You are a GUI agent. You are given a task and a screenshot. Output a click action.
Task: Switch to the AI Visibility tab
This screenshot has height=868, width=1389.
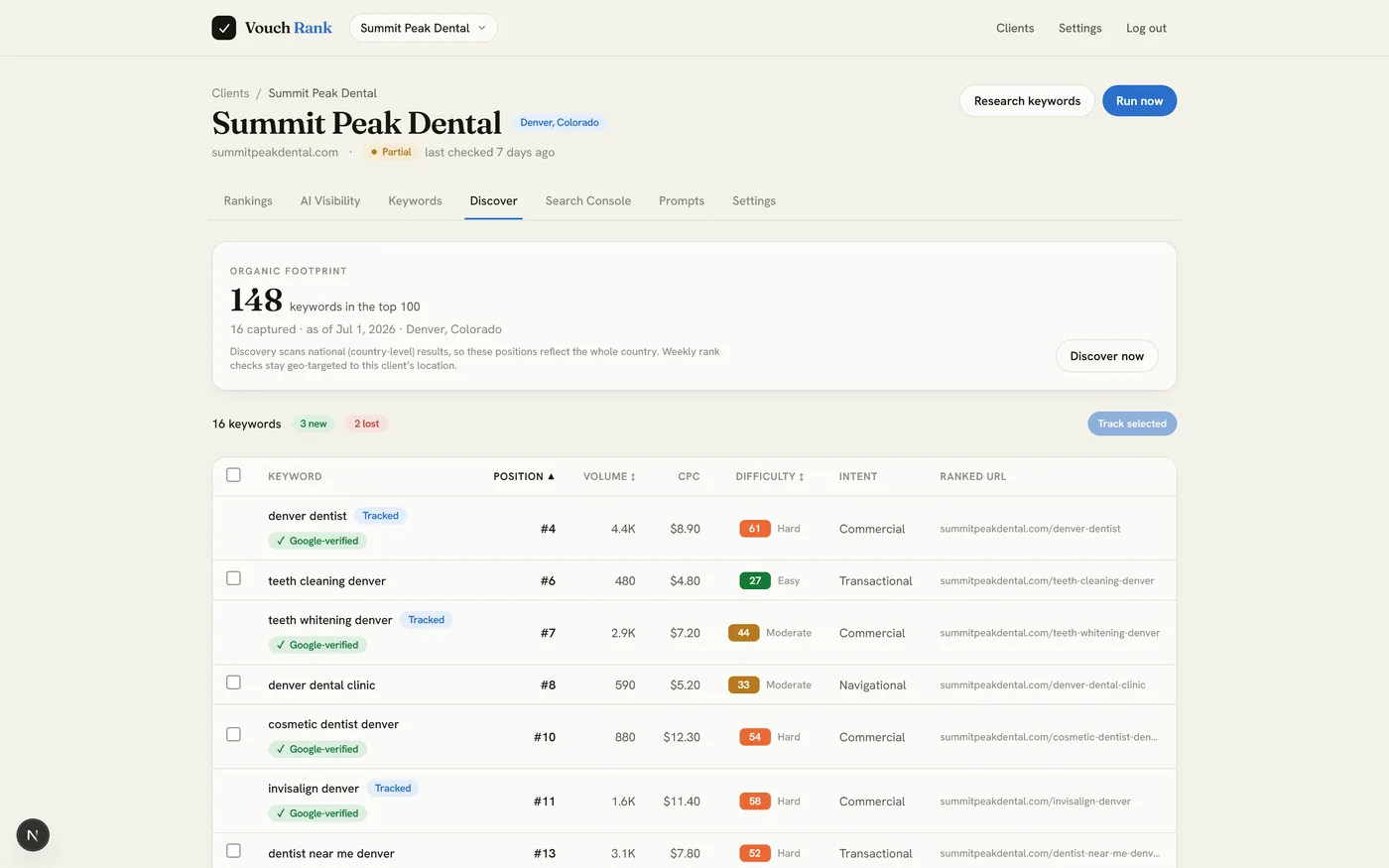coord(330,200)
